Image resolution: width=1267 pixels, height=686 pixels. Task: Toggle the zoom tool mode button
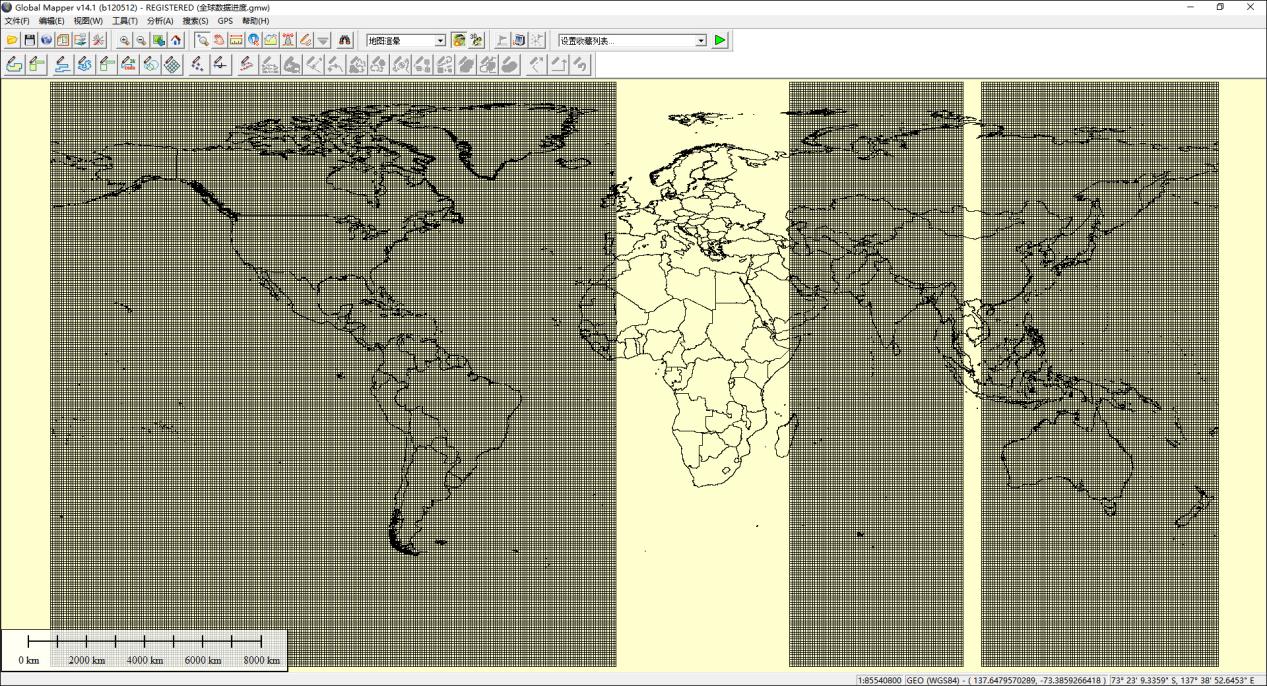pos(202,40)
